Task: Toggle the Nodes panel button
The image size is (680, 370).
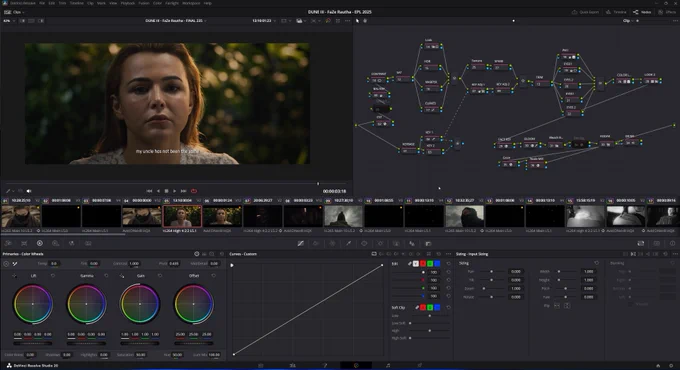Action: pos(643,12)
